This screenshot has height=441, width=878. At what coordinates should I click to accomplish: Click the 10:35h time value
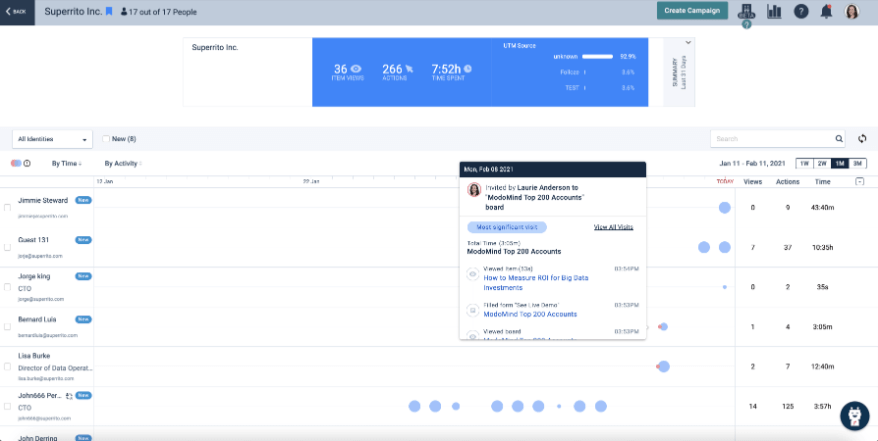823,247
